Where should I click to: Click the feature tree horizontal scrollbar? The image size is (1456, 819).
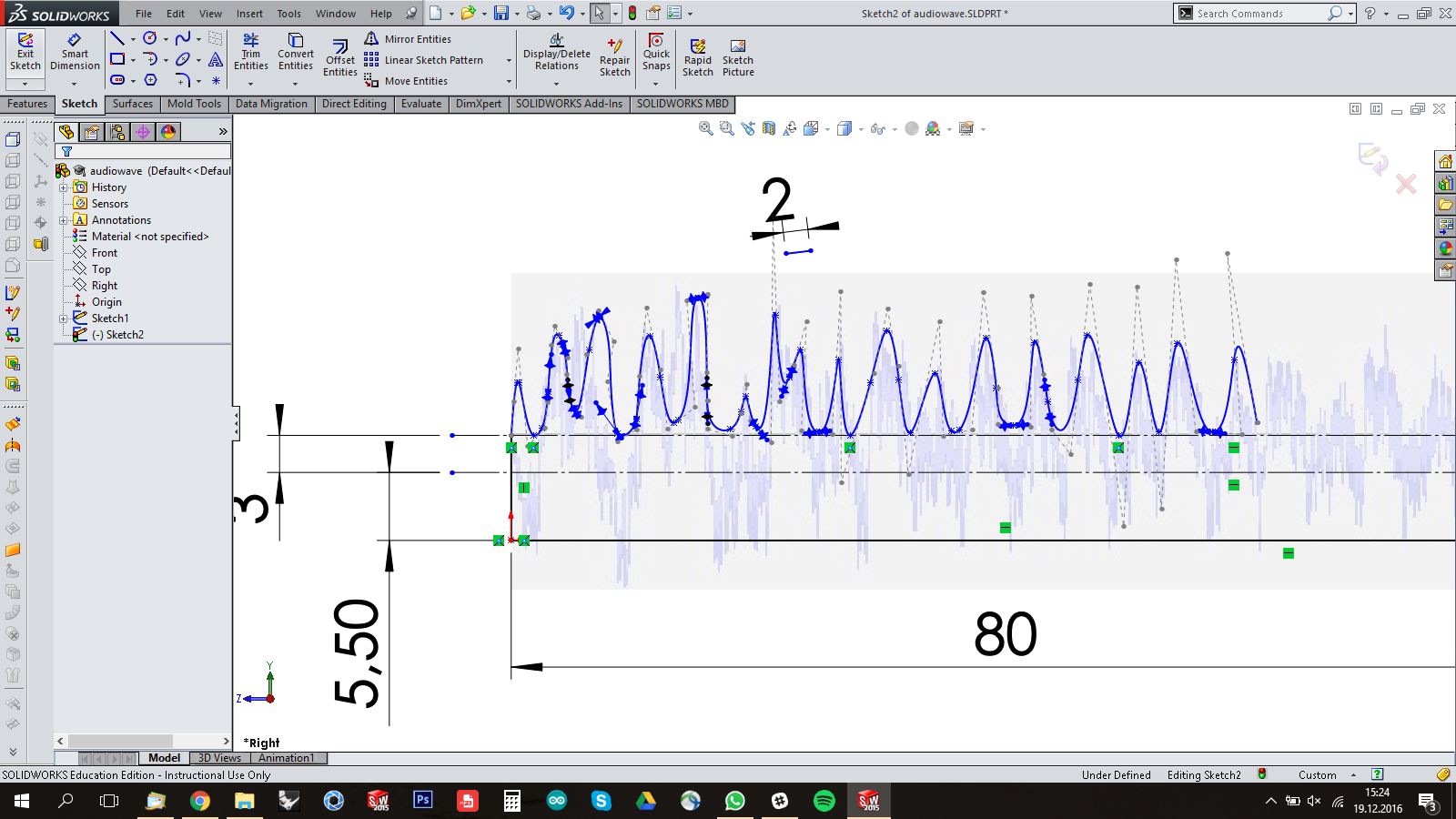143,741
